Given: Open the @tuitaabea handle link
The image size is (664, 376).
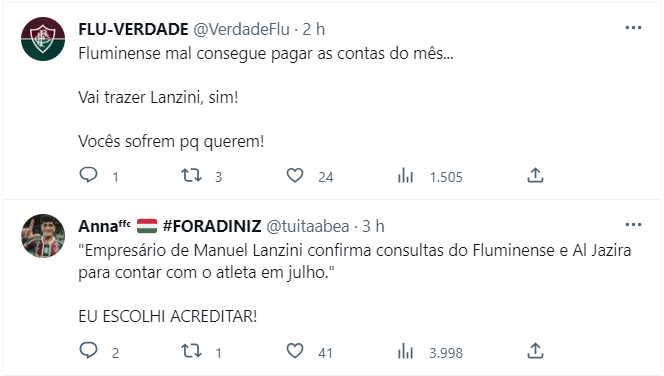Looking at the screenshot, I should 307,227.
